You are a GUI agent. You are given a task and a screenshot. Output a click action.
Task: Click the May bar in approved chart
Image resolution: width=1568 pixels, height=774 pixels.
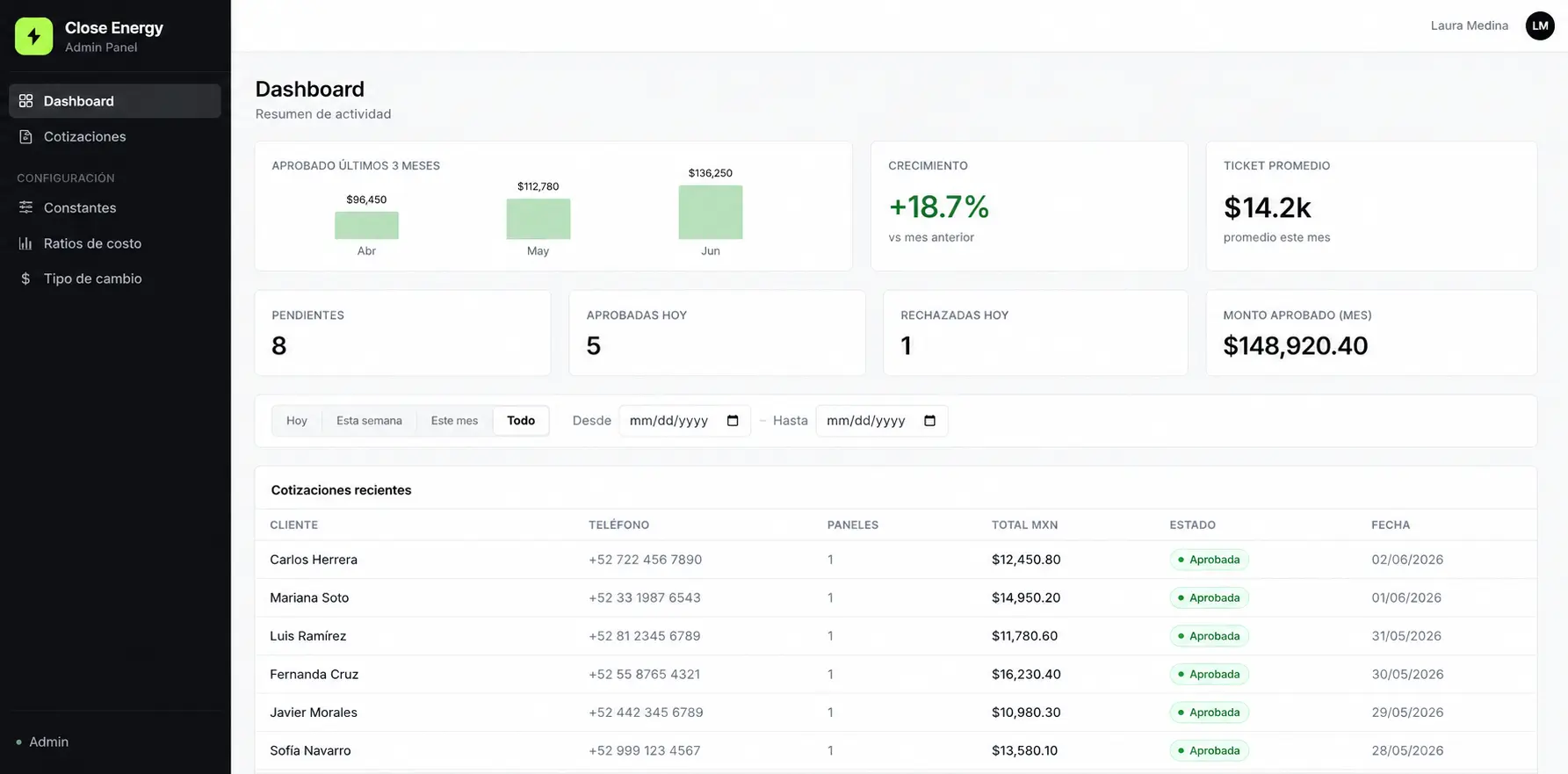(538, 219)
